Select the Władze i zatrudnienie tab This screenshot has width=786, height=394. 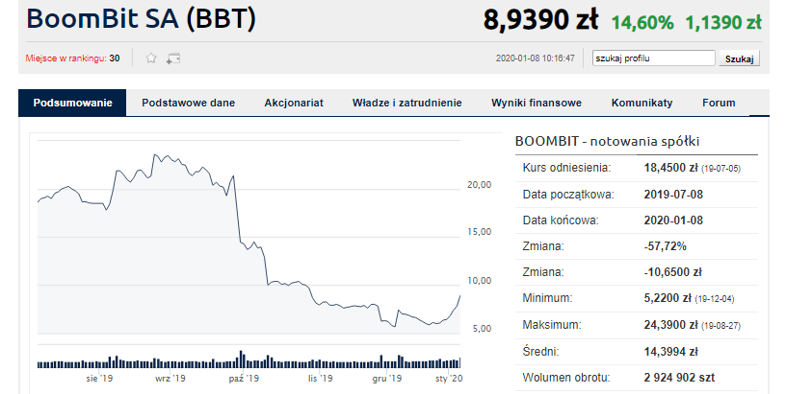pyautogui.click(x=407, y=103)
